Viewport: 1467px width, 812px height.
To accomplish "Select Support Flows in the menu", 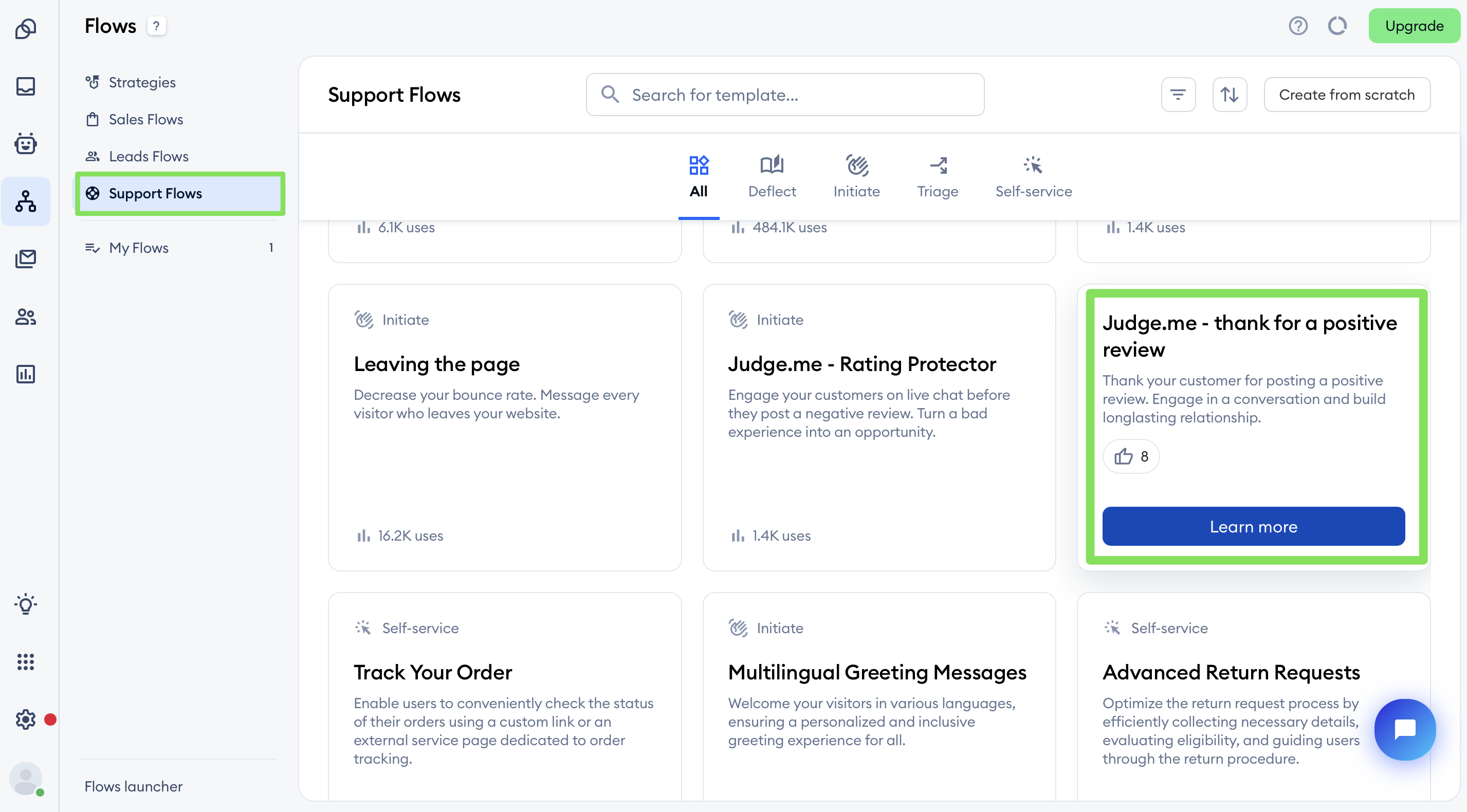I will (x=179, y=194).
